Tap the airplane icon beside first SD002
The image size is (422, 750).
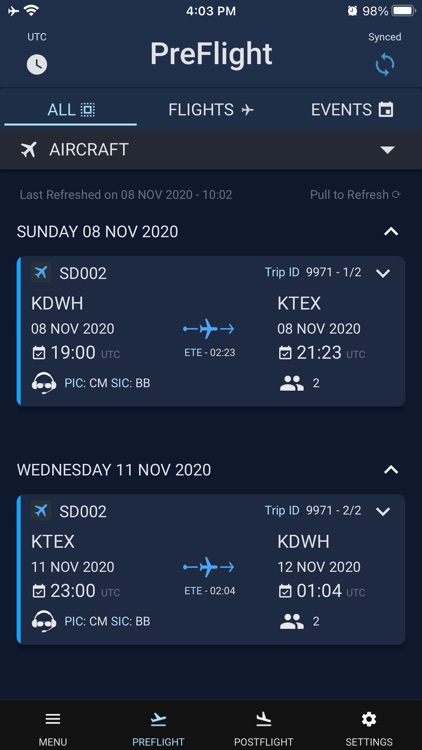pyautogui.click(x=41, y=273)
